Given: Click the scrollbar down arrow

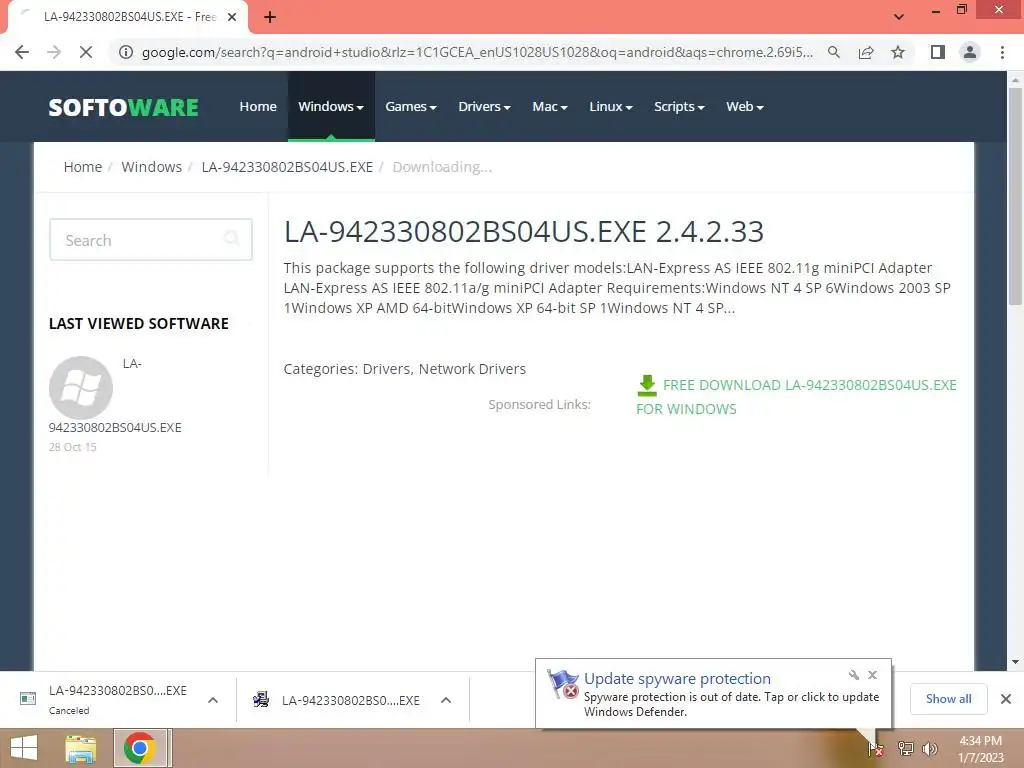Looking at the screenshot, I should [x=1015, y=662].
